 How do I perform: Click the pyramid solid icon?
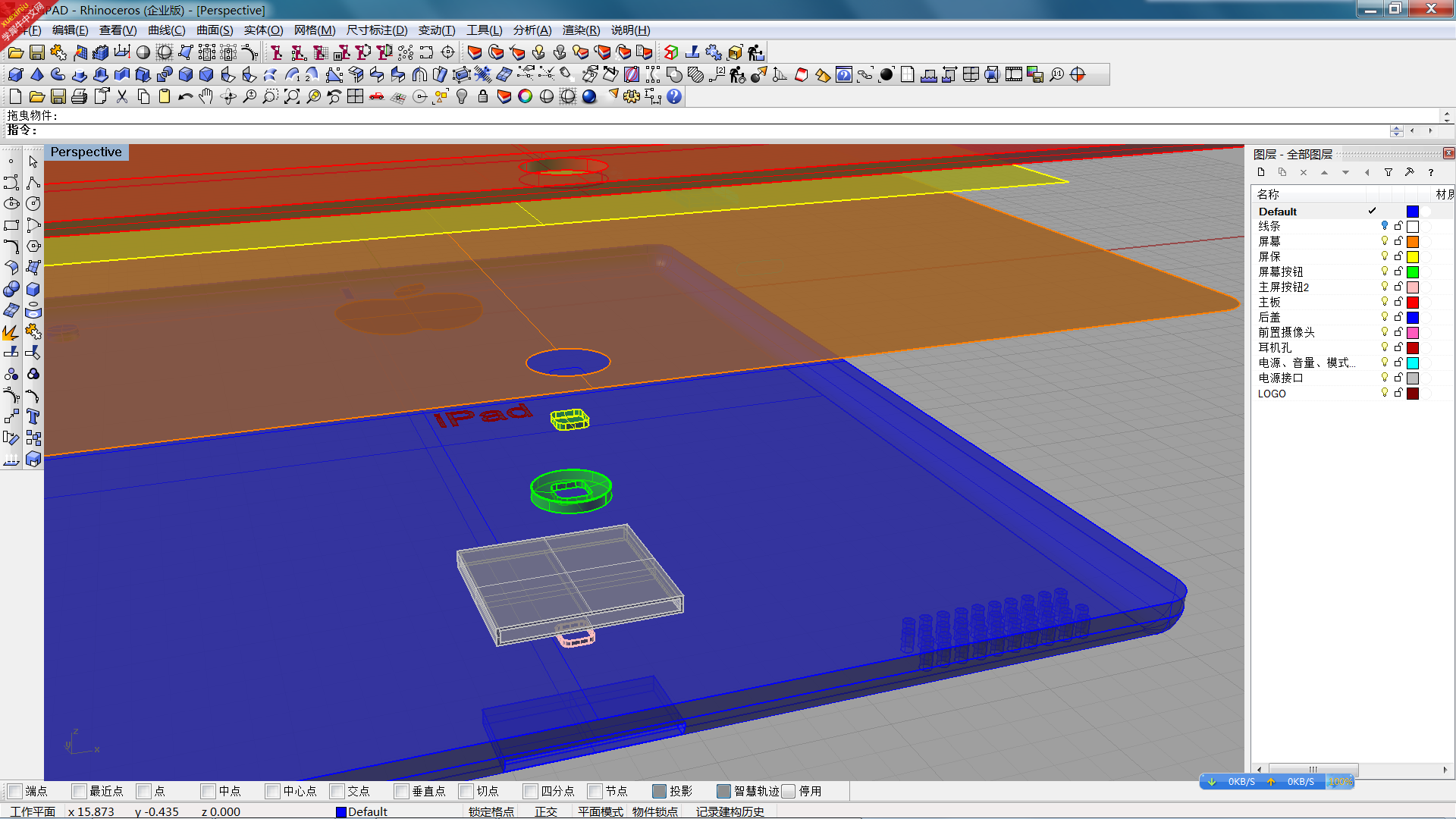tap(36, 74)
